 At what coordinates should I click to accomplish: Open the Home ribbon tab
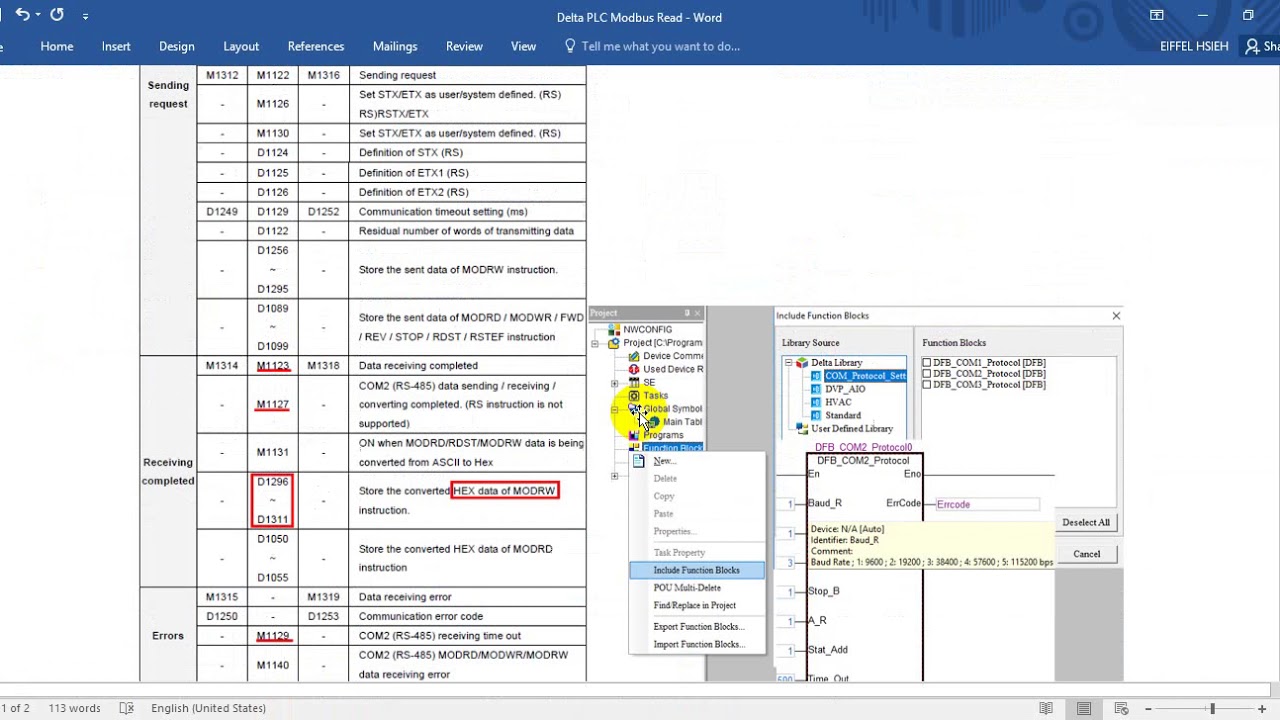[57, 46]
